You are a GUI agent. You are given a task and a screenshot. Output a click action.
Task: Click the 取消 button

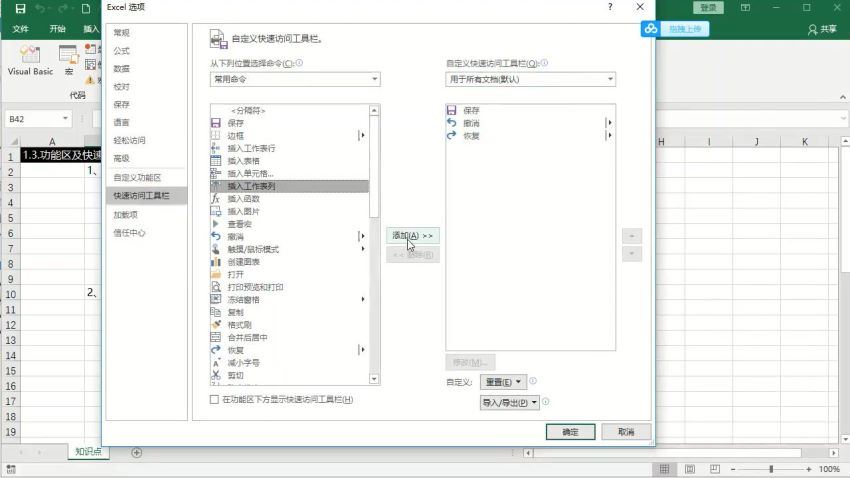[x=626, y=432]
